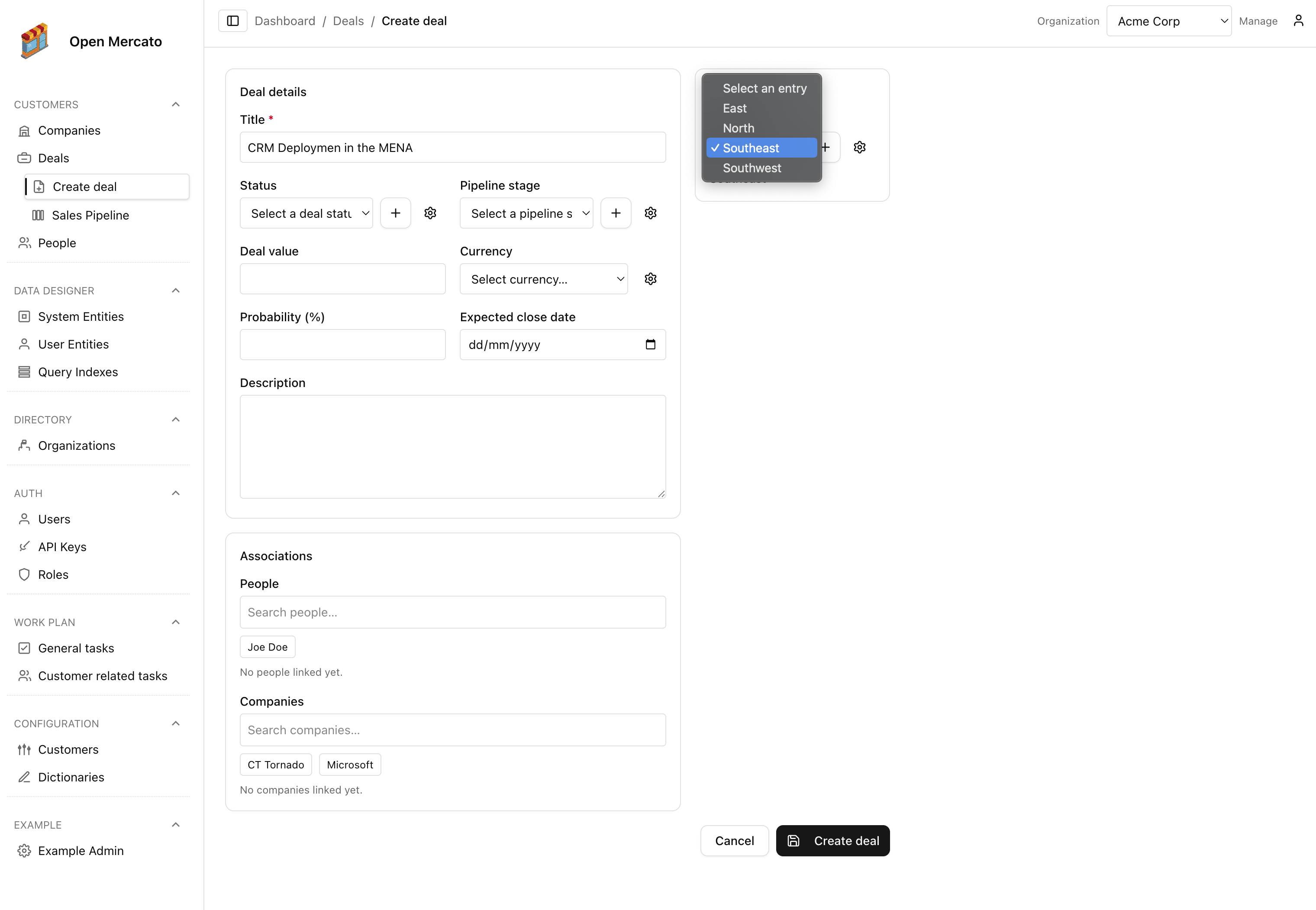Navigate to Dashboard breadcrumb link
The height and width of the screenshot is (910, 1316).
coord(285,20)
